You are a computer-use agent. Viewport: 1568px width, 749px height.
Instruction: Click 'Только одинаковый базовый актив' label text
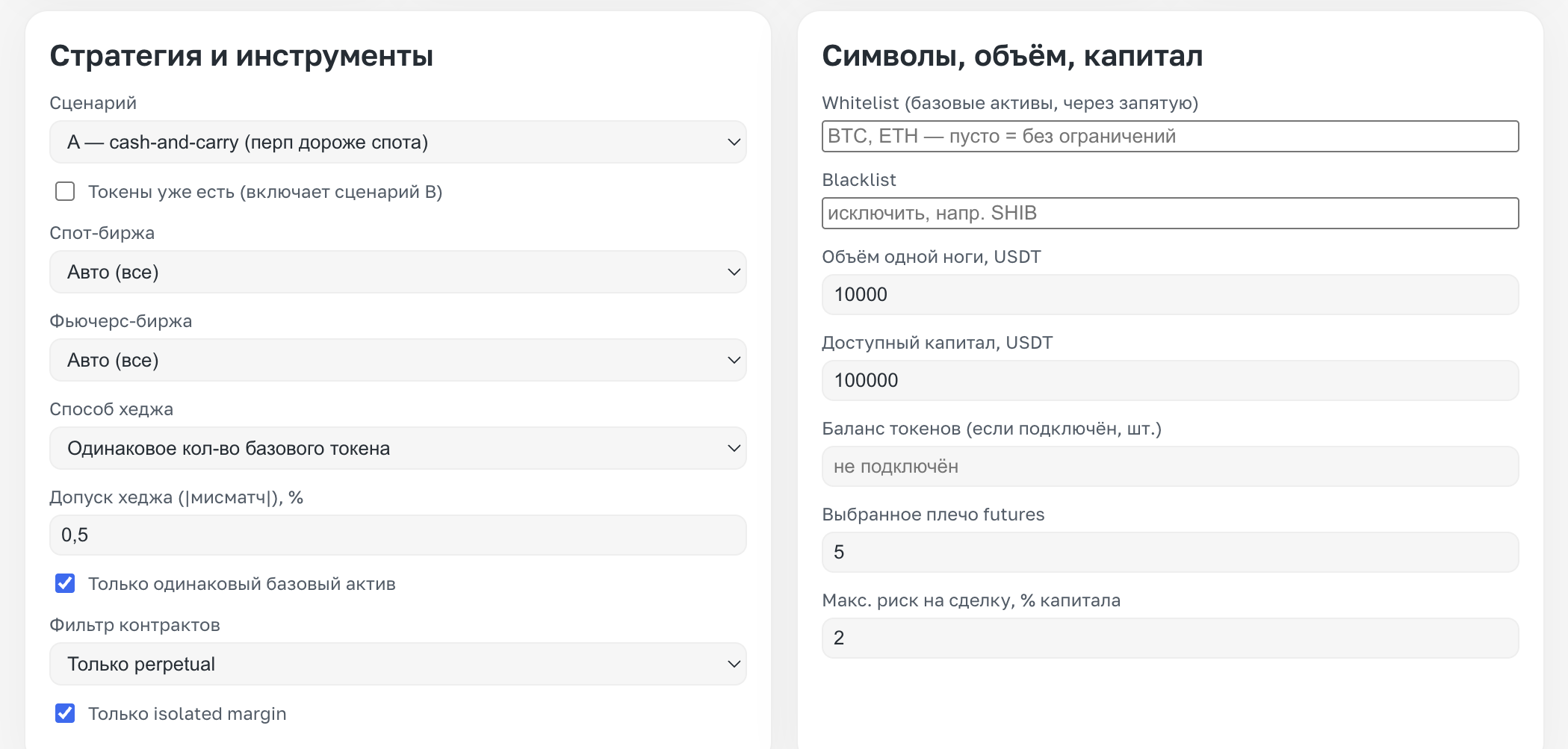[x=242, y=584]
